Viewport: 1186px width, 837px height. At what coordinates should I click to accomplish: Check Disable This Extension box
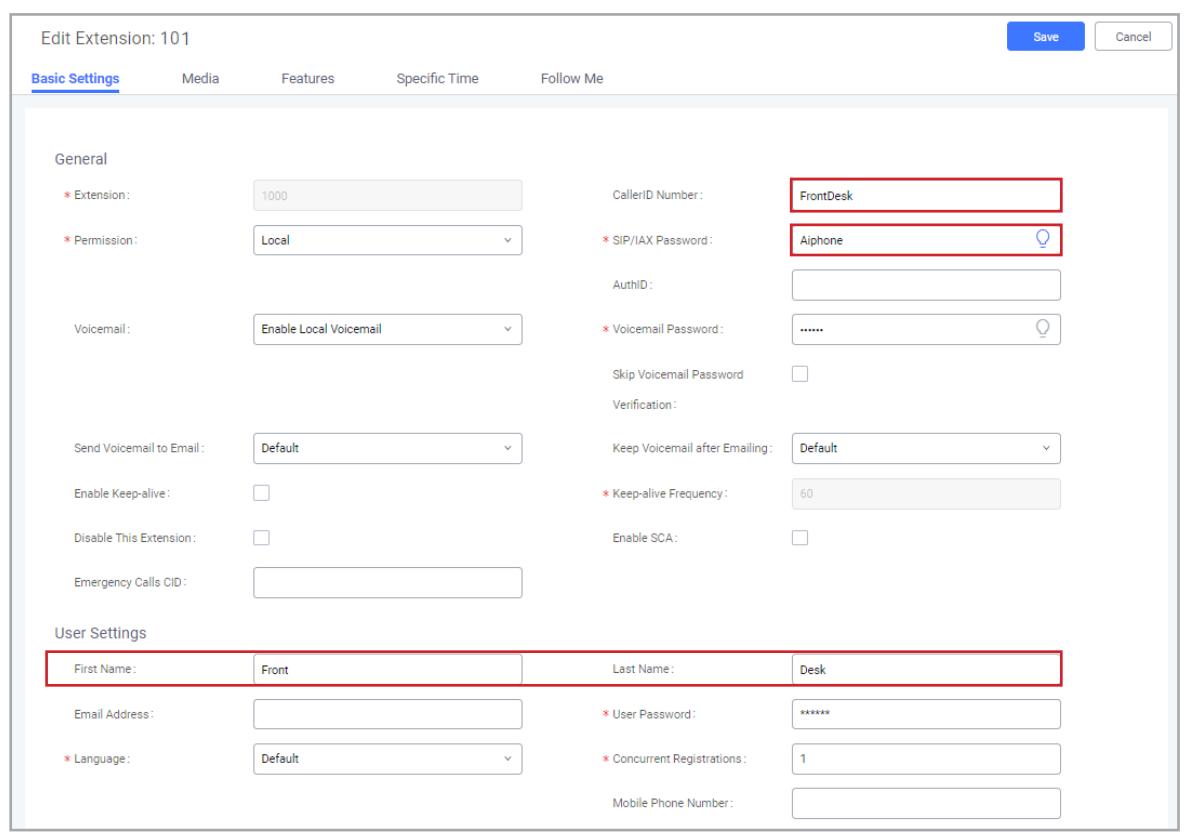(x=261, y=538)
